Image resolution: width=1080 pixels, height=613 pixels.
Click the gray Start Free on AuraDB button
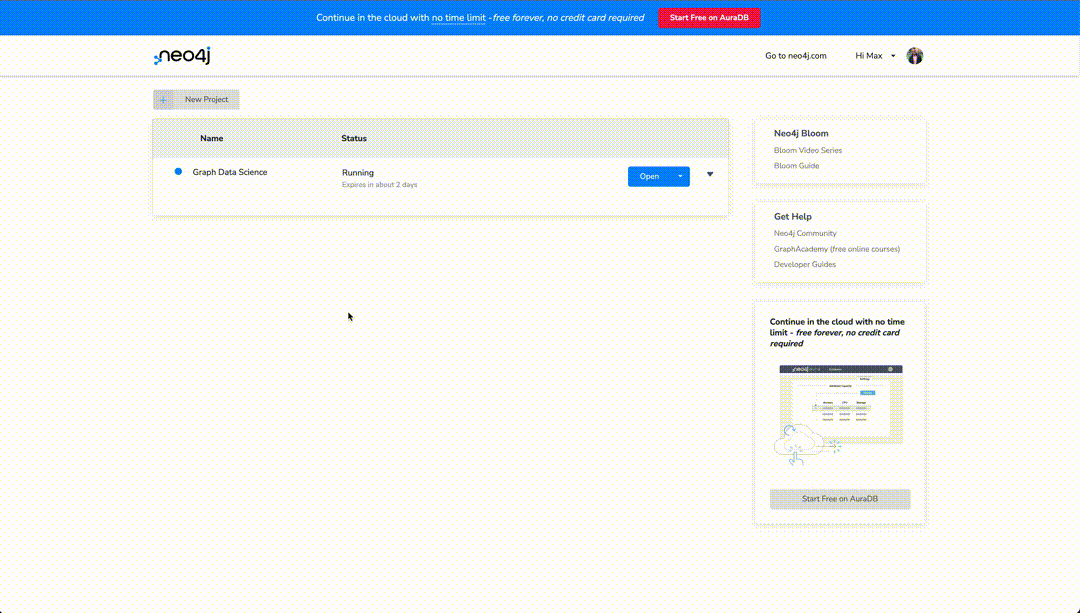[840, 499]
